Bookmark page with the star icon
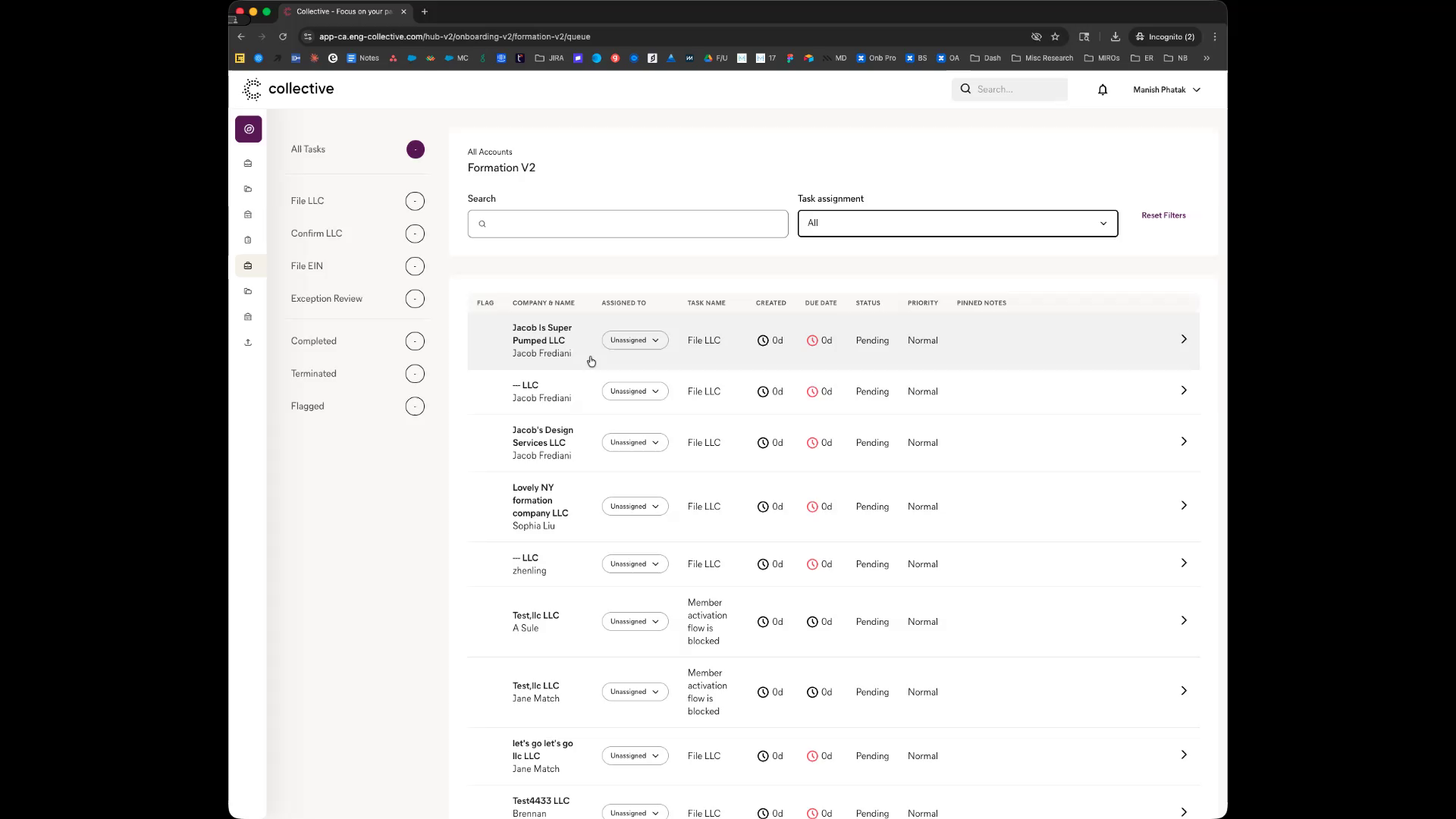The width and height of the screenshot is (1456, 819). click(1055, 36)
